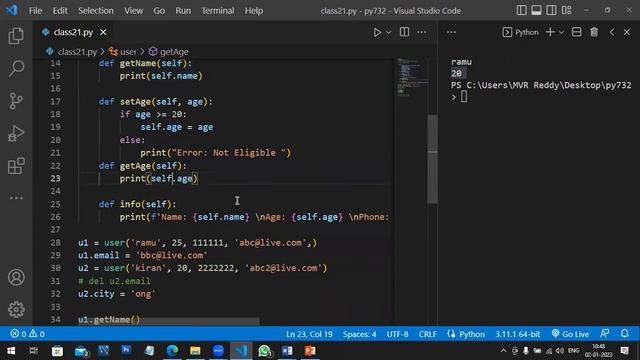This screenshot has height=360, width=640.
Task: Open Word from taskbar
Action: [x=287, y=351]
